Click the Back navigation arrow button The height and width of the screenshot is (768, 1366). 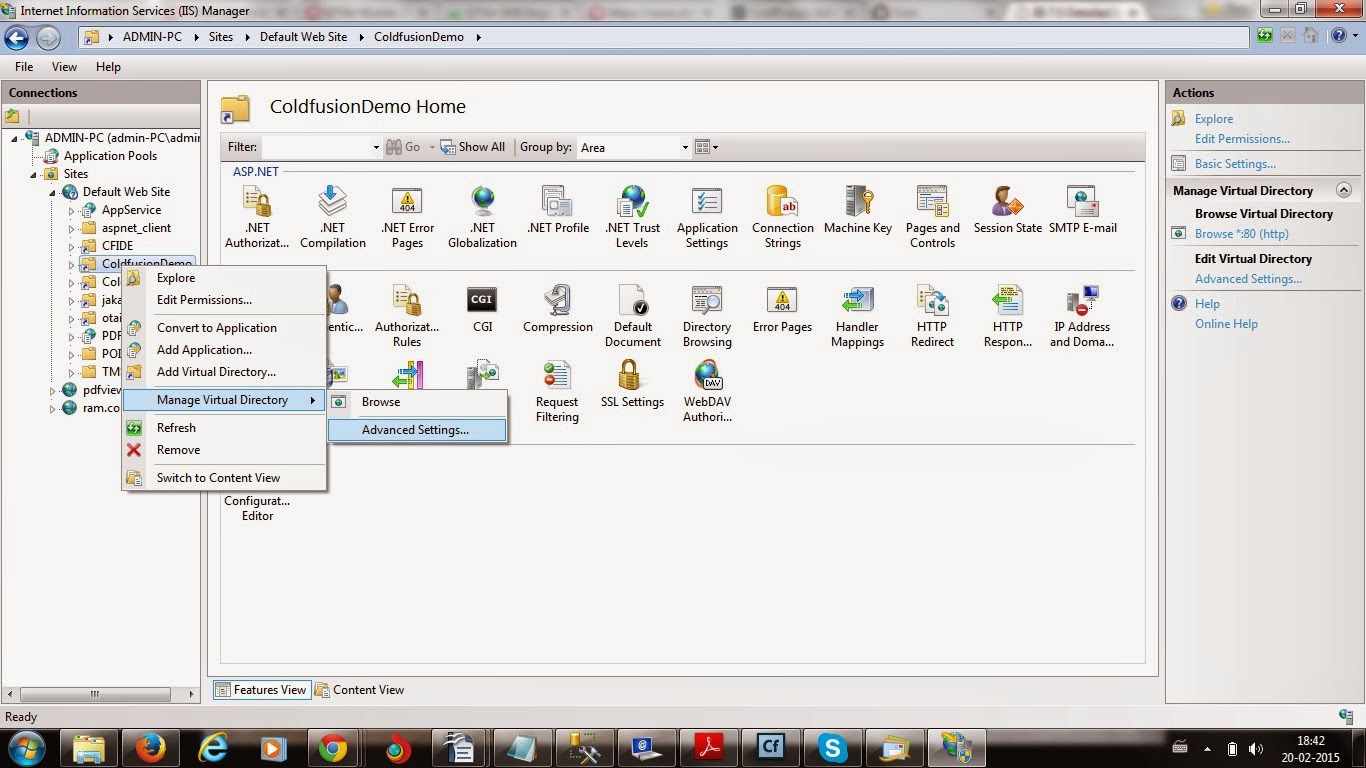click(17, 37)
